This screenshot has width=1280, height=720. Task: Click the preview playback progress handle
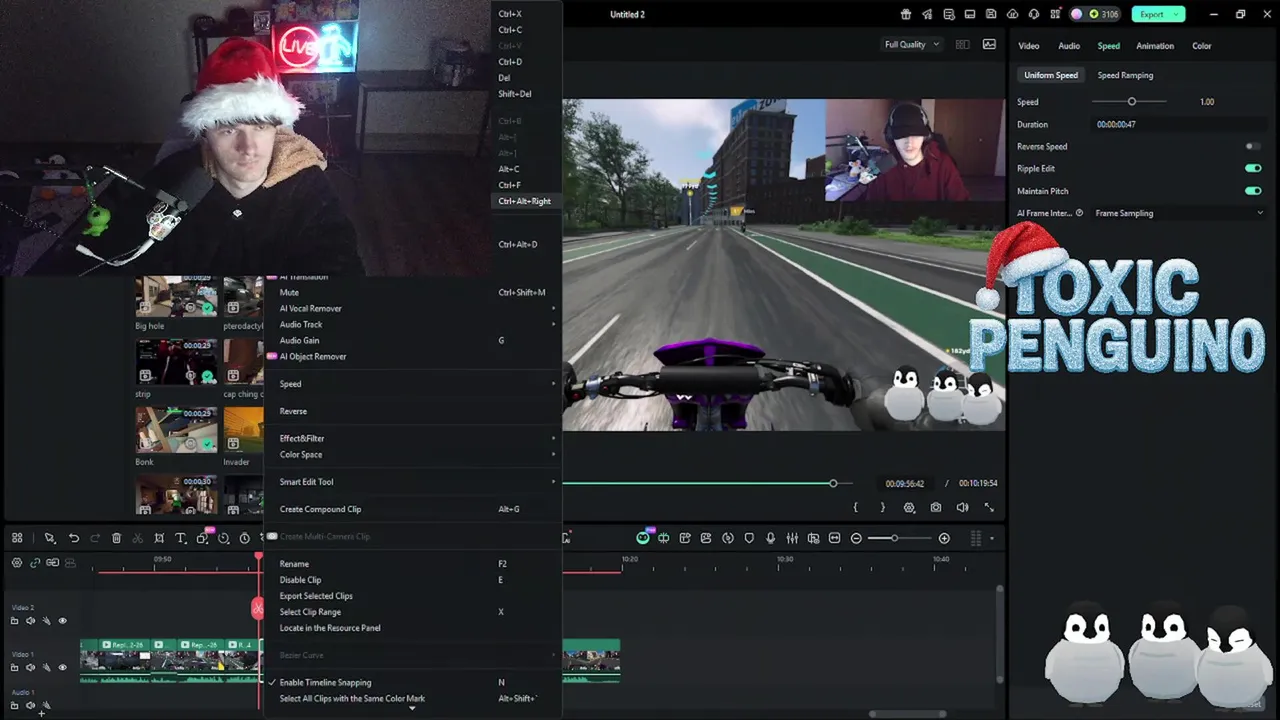point(833,483)
